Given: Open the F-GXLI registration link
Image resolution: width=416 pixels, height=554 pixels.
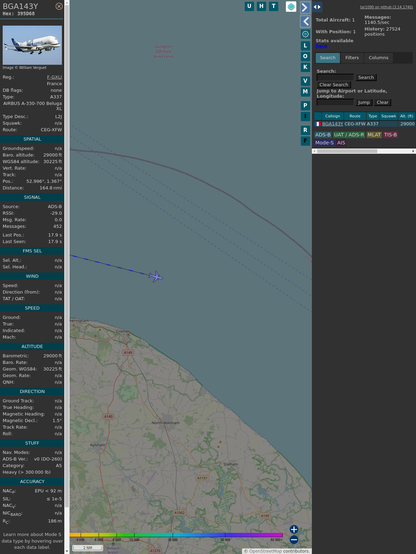Looking at the screenshot, I should point(54,77).
